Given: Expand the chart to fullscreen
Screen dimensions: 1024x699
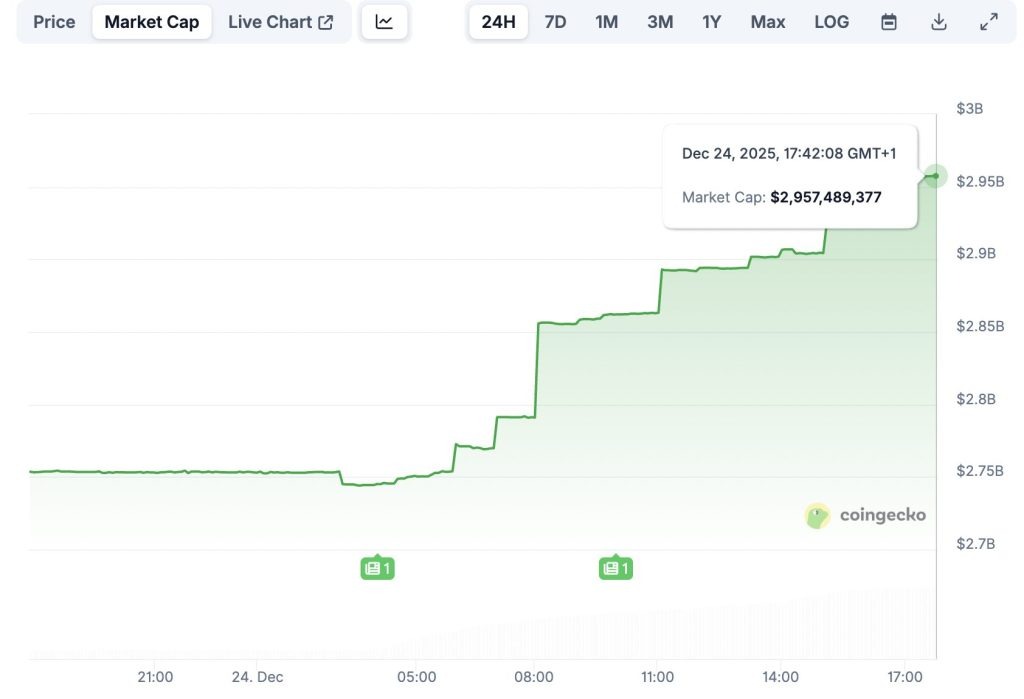Looking at the screenshot, I should coord(989,21).
